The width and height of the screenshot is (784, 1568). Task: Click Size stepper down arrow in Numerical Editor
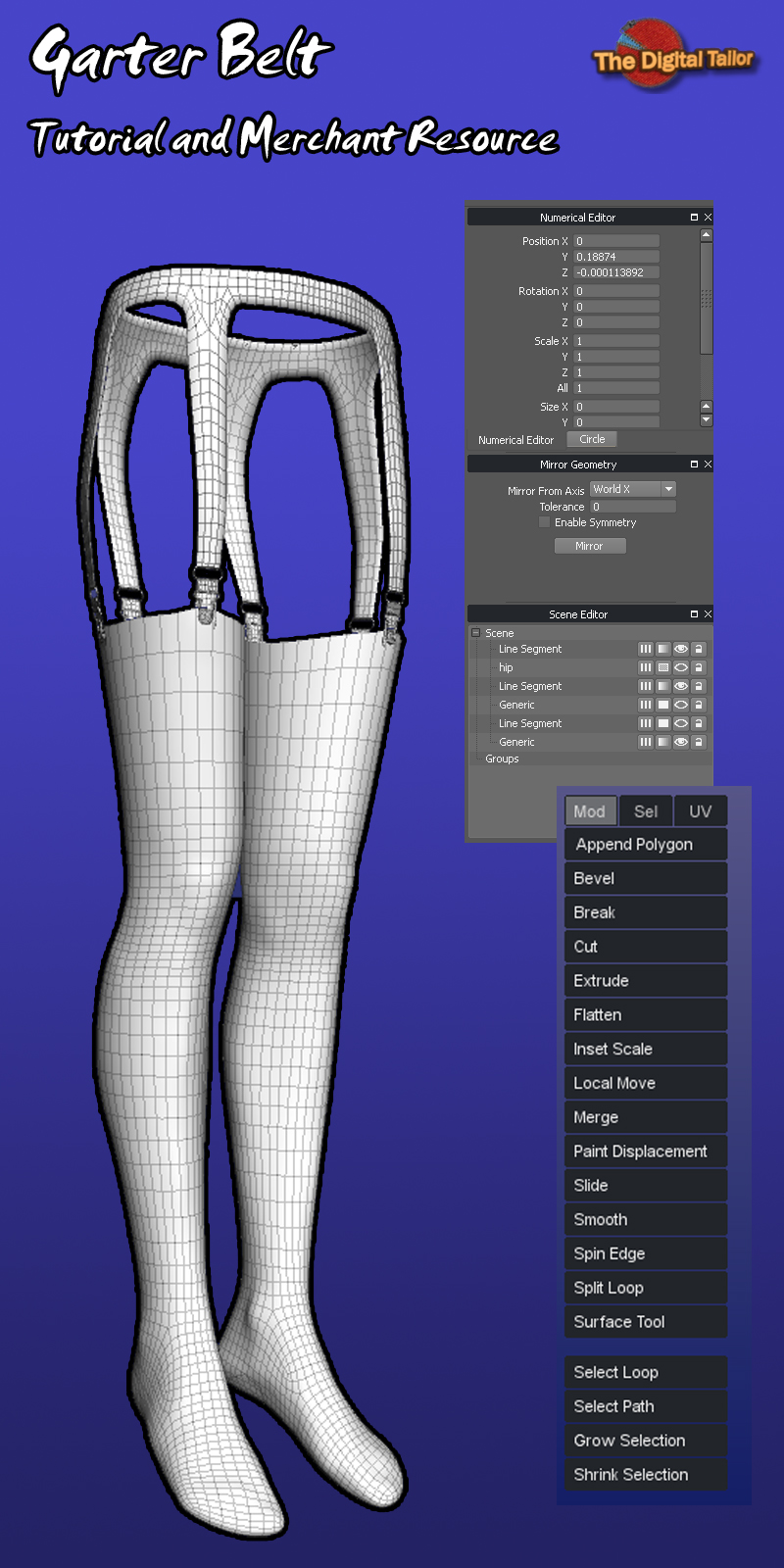click(707, 419)
